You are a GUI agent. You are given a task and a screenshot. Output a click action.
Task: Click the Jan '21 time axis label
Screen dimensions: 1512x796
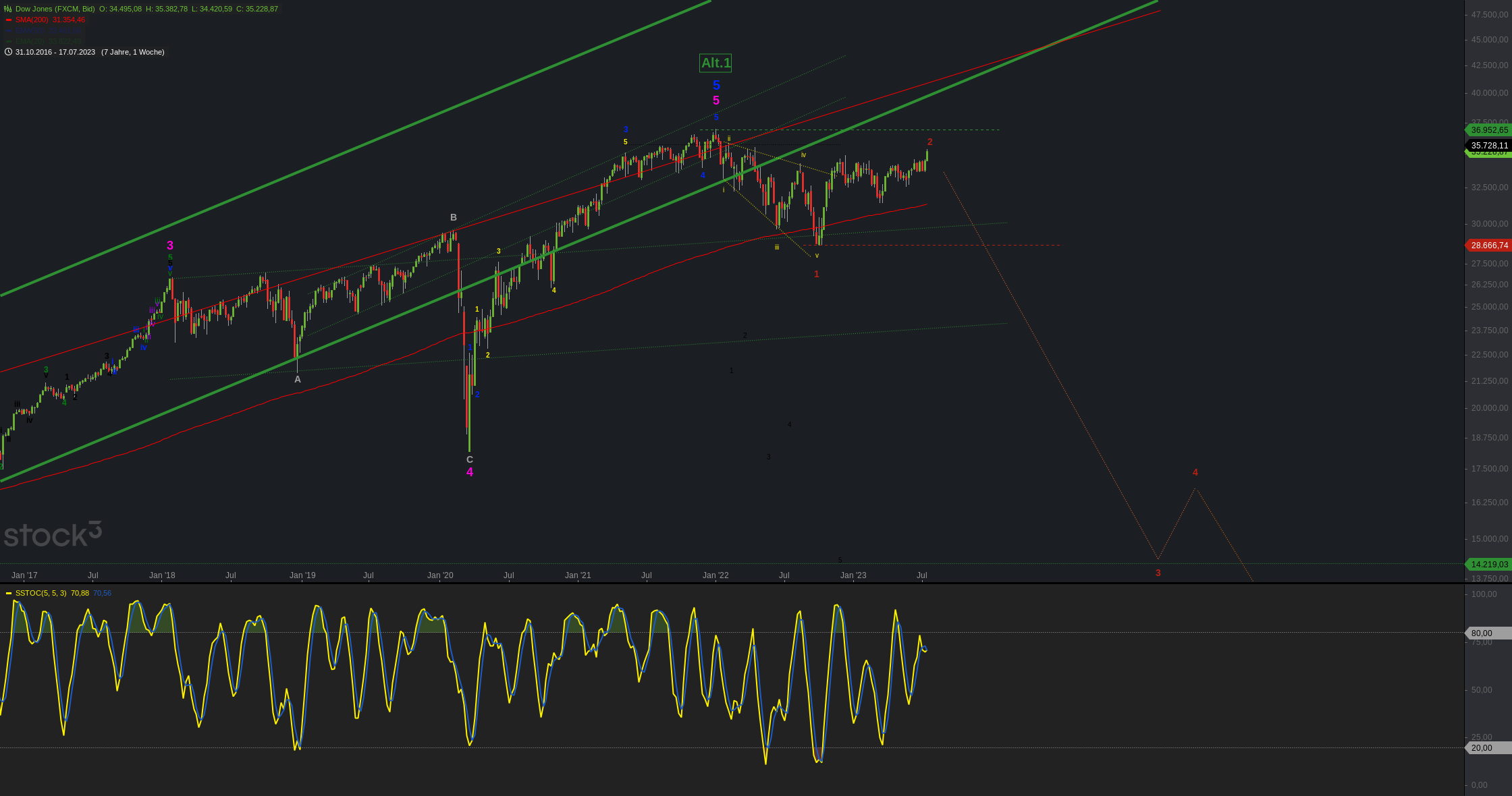click(578, 575)
